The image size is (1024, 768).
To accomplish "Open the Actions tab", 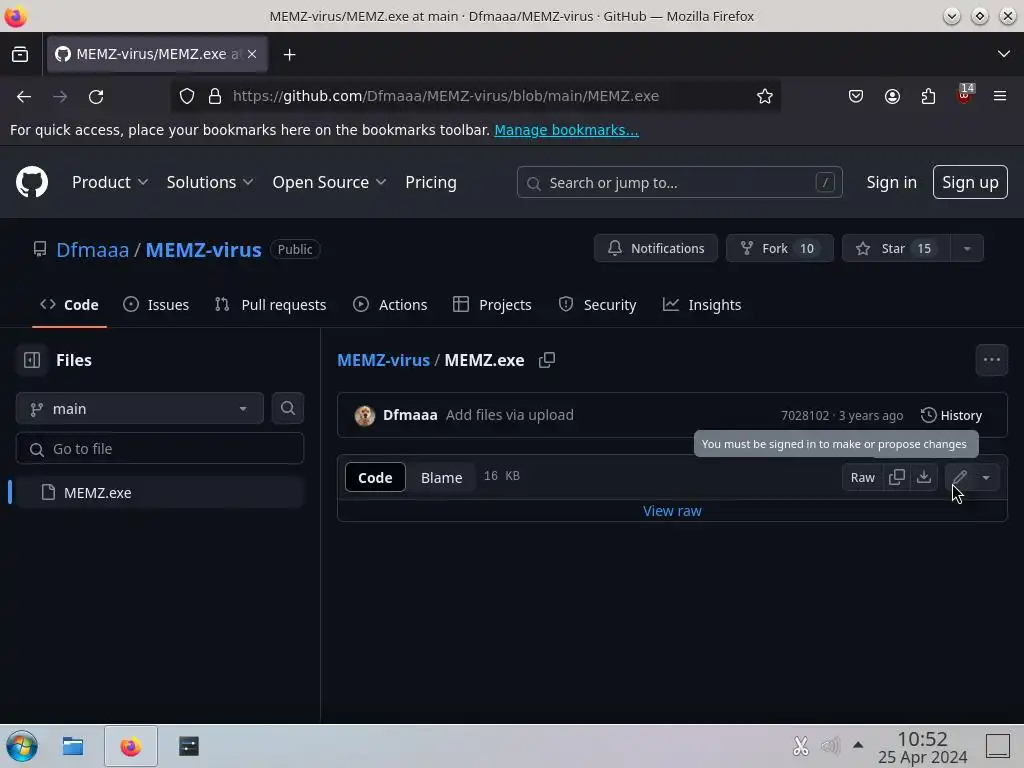I will 390,304.
